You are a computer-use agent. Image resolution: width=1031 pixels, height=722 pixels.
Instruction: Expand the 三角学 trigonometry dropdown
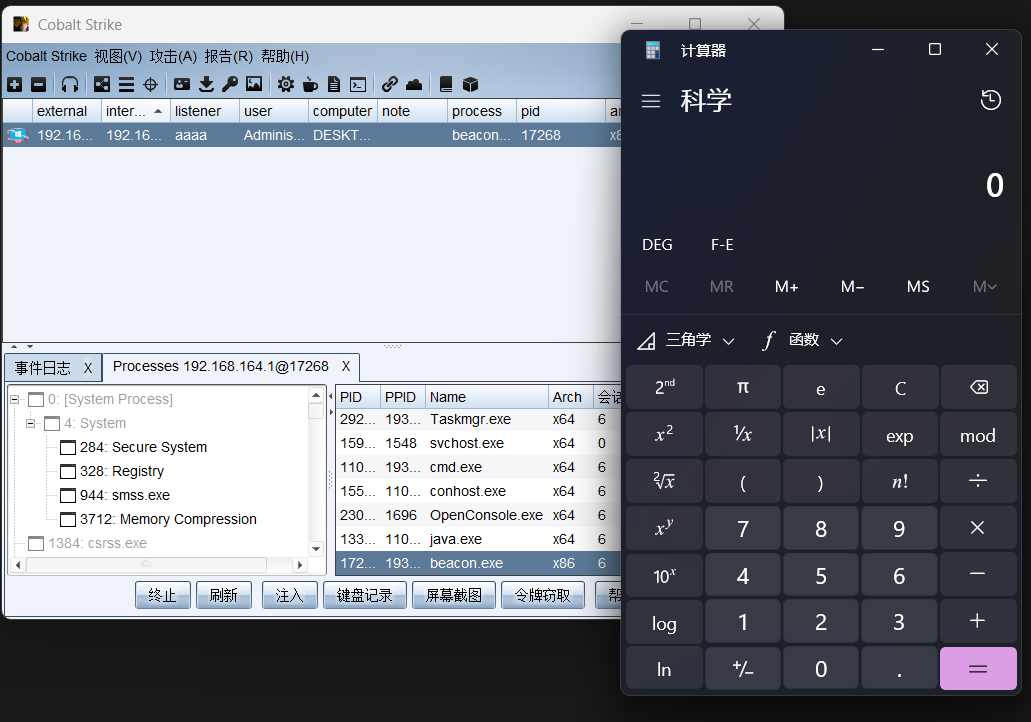[686, 340]
